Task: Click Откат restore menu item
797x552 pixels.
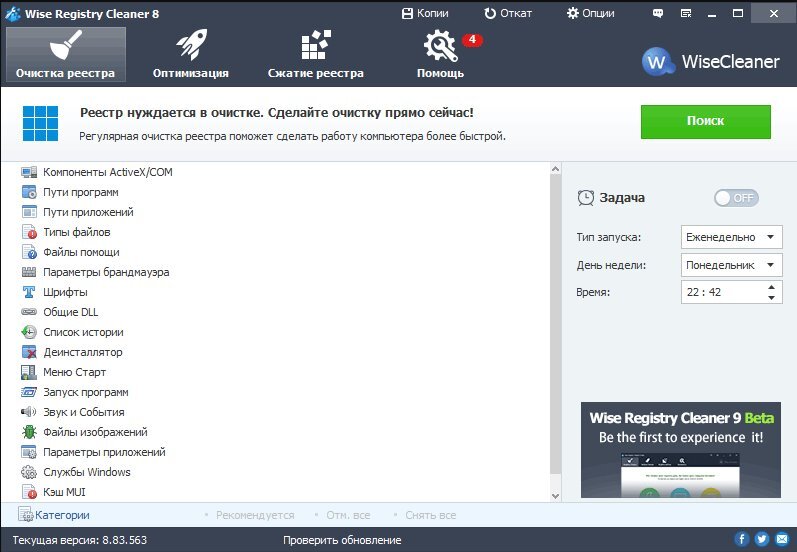Action: pyautogui.click(x=508, y=13)
